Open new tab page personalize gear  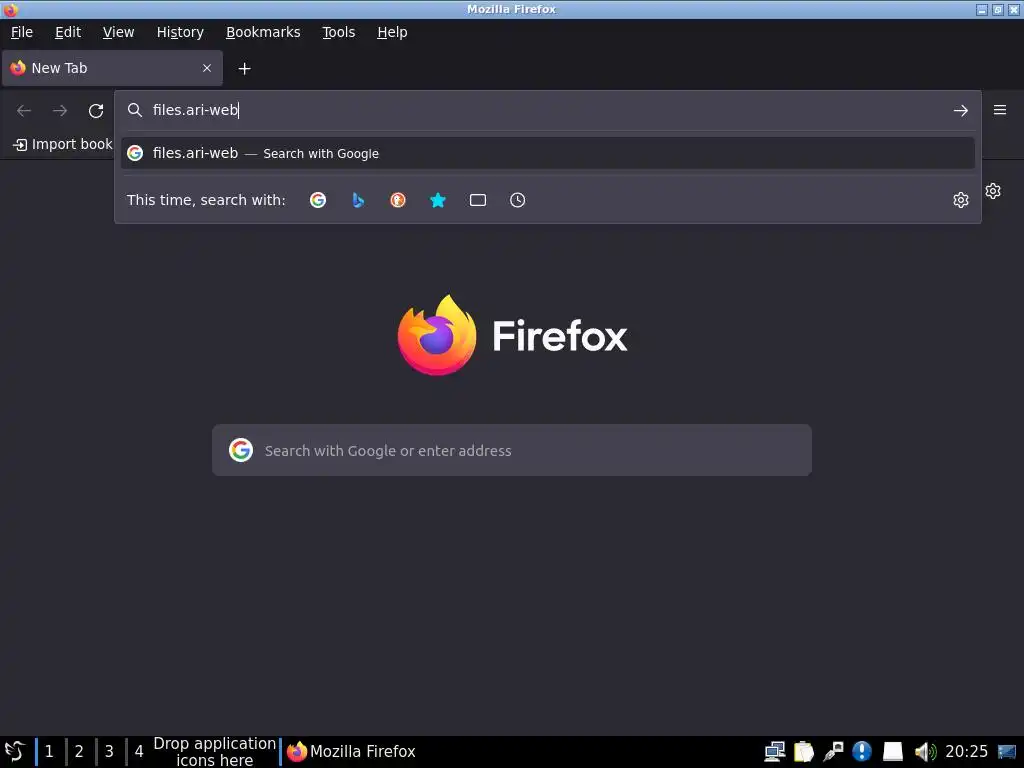(x=993, y=191)
